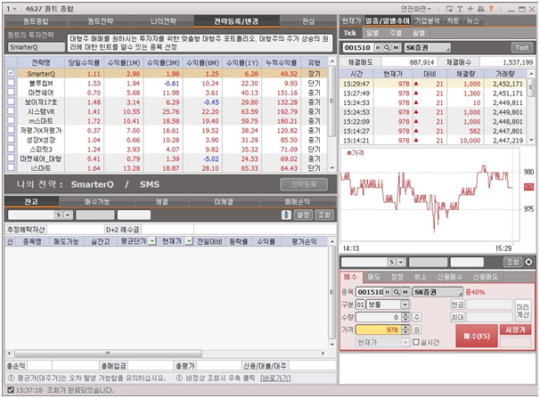Screen dimensions: 540x398
Task: Check the box for m스마트 strategy
Action: 11,120
